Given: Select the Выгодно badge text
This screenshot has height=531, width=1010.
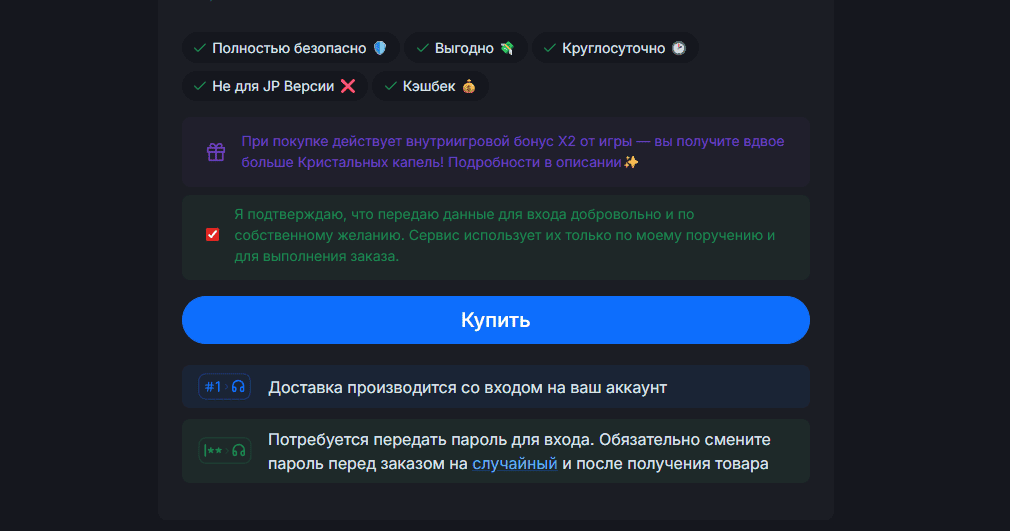Looking at the screenshot, I should click(x=464, y=48).
